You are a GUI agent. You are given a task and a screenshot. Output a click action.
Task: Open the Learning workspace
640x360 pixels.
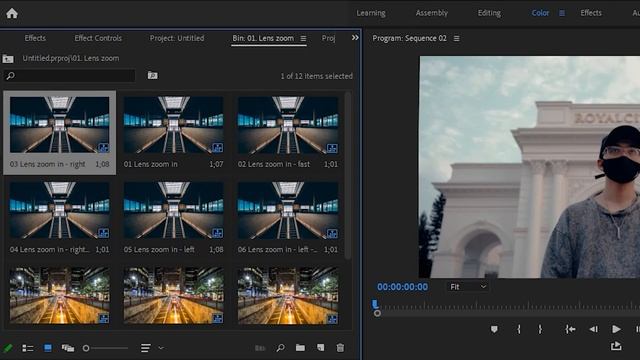(x=371, y=13)
